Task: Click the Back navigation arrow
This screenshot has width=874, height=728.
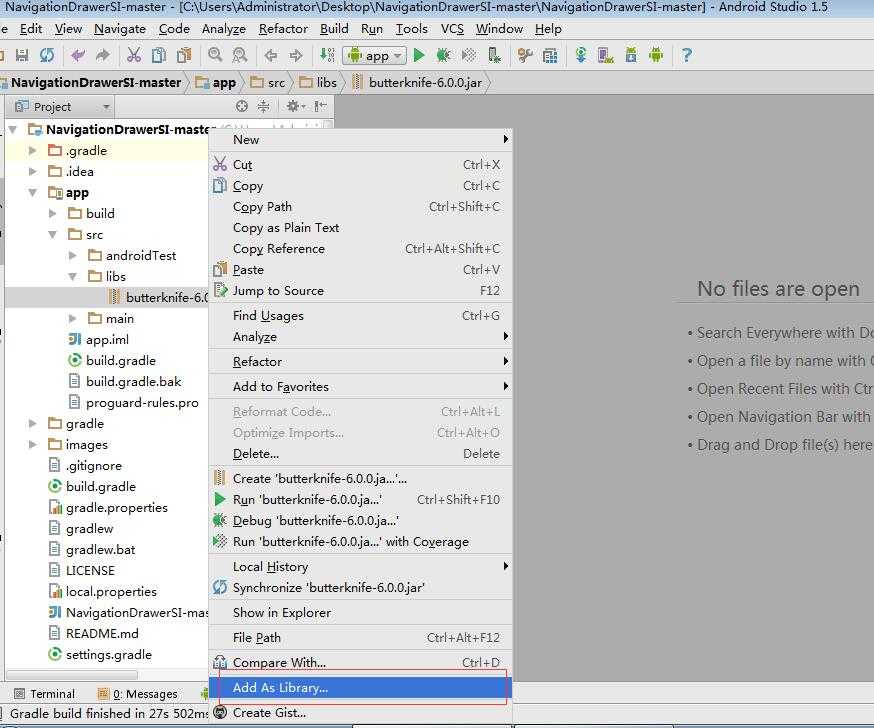Action: (271, 55)
